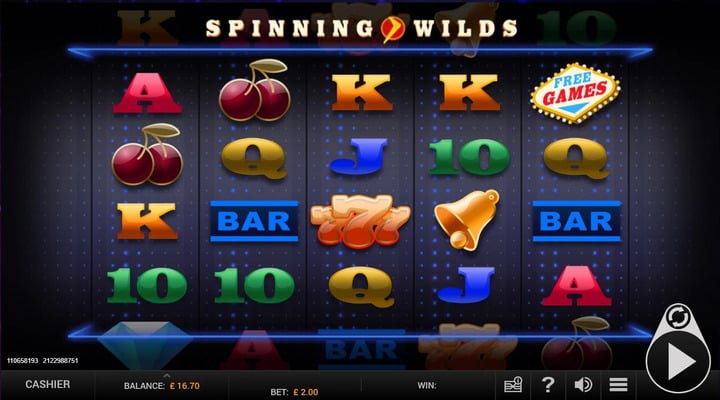Open the Cashier

48,384
